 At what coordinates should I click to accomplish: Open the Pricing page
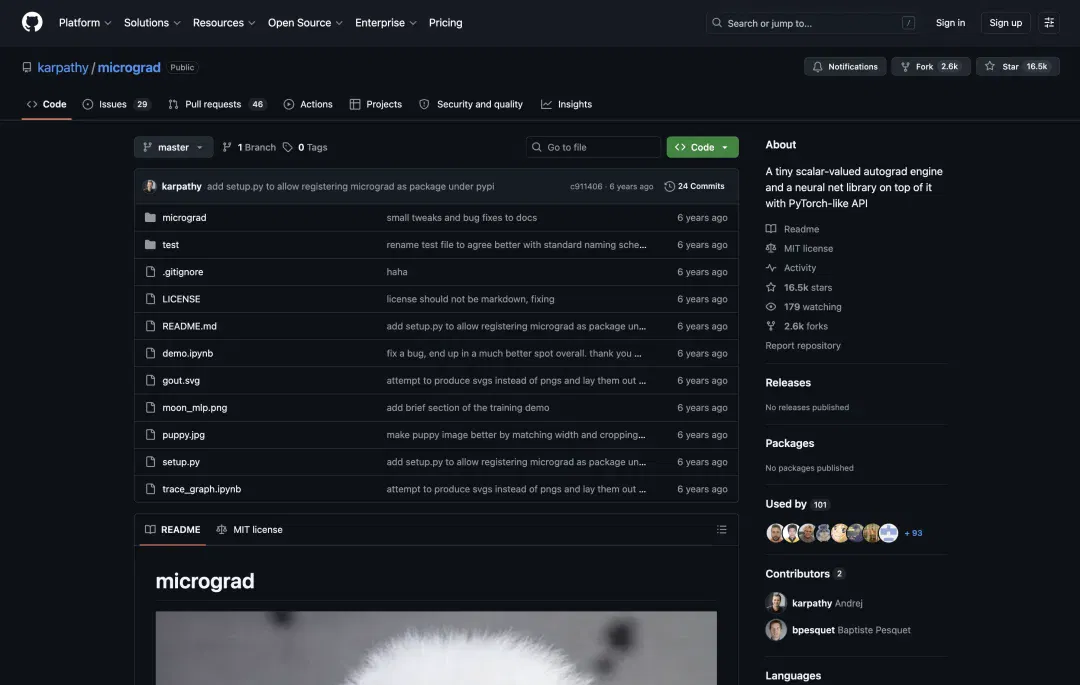(446, 23)
